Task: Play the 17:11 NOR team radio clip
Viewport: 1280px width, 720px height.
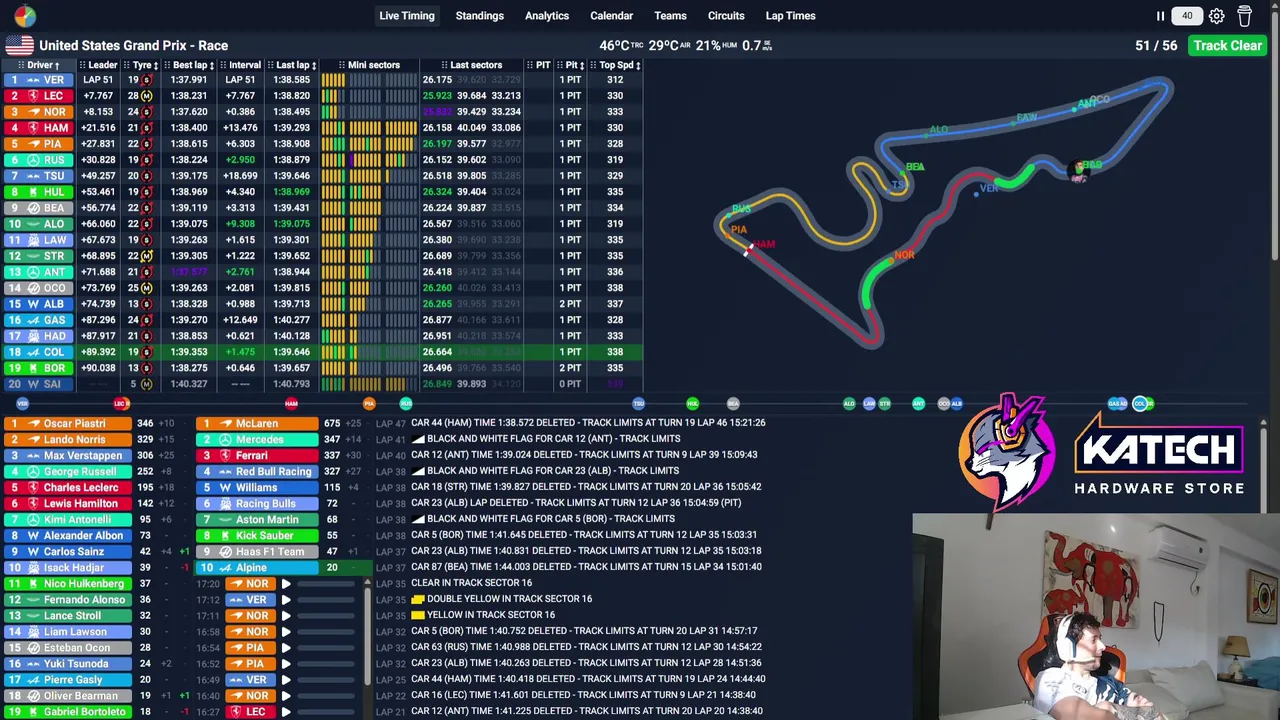Action: [x=286, y=616]
